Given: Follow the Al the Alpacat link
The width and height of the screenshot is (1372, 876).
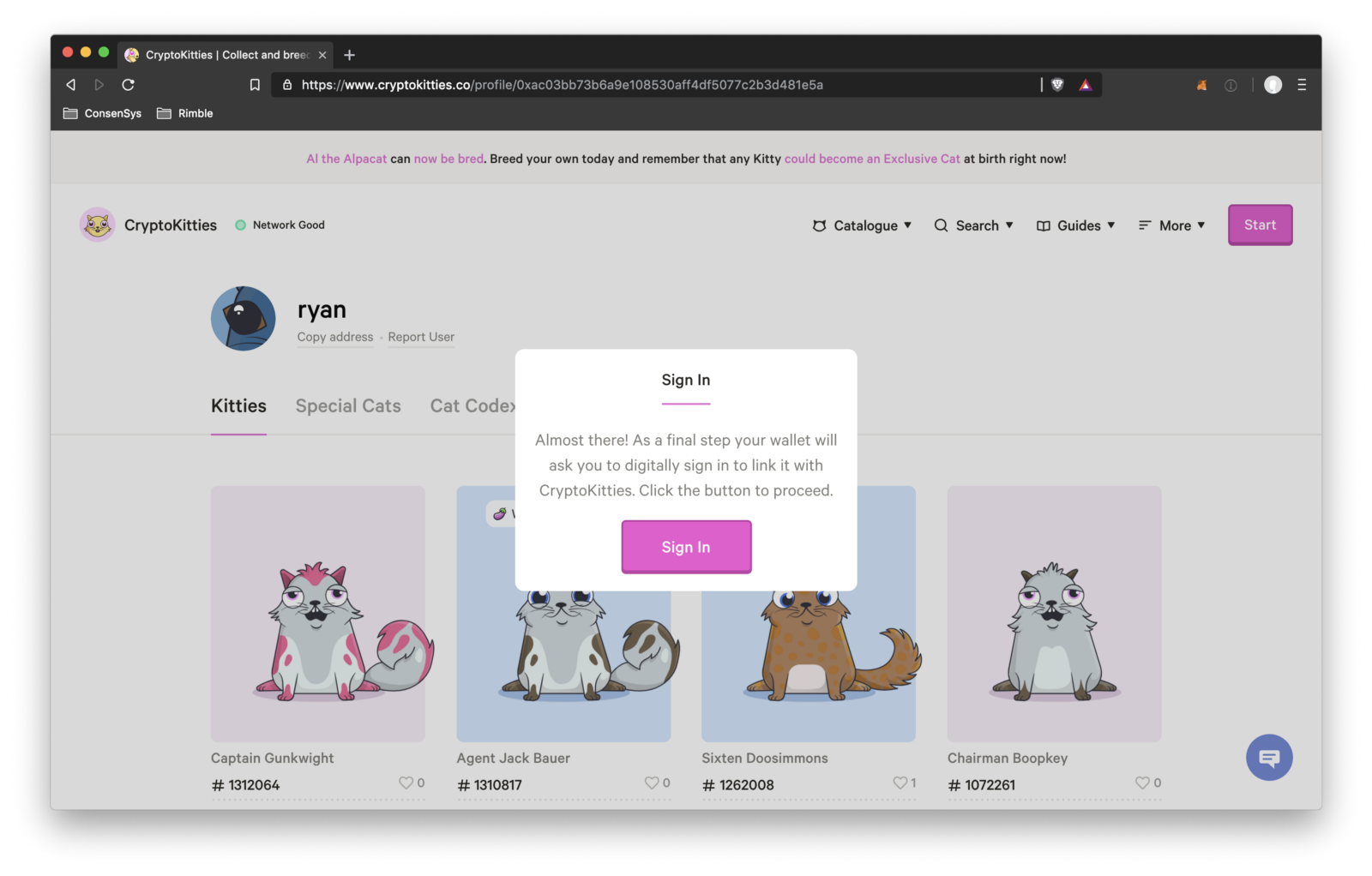Looking at the screenshot, I should point(346,159).
